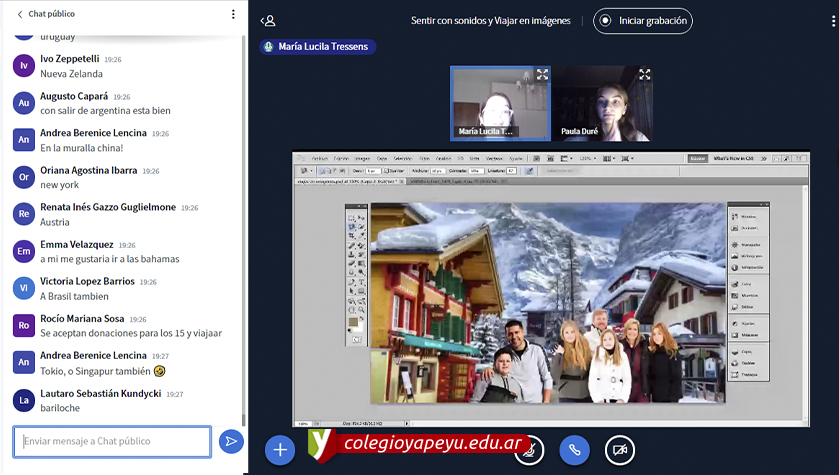The image size is (839, 475).
Task: Mute the microphone in the bottom bar
Action: point(529,451)
